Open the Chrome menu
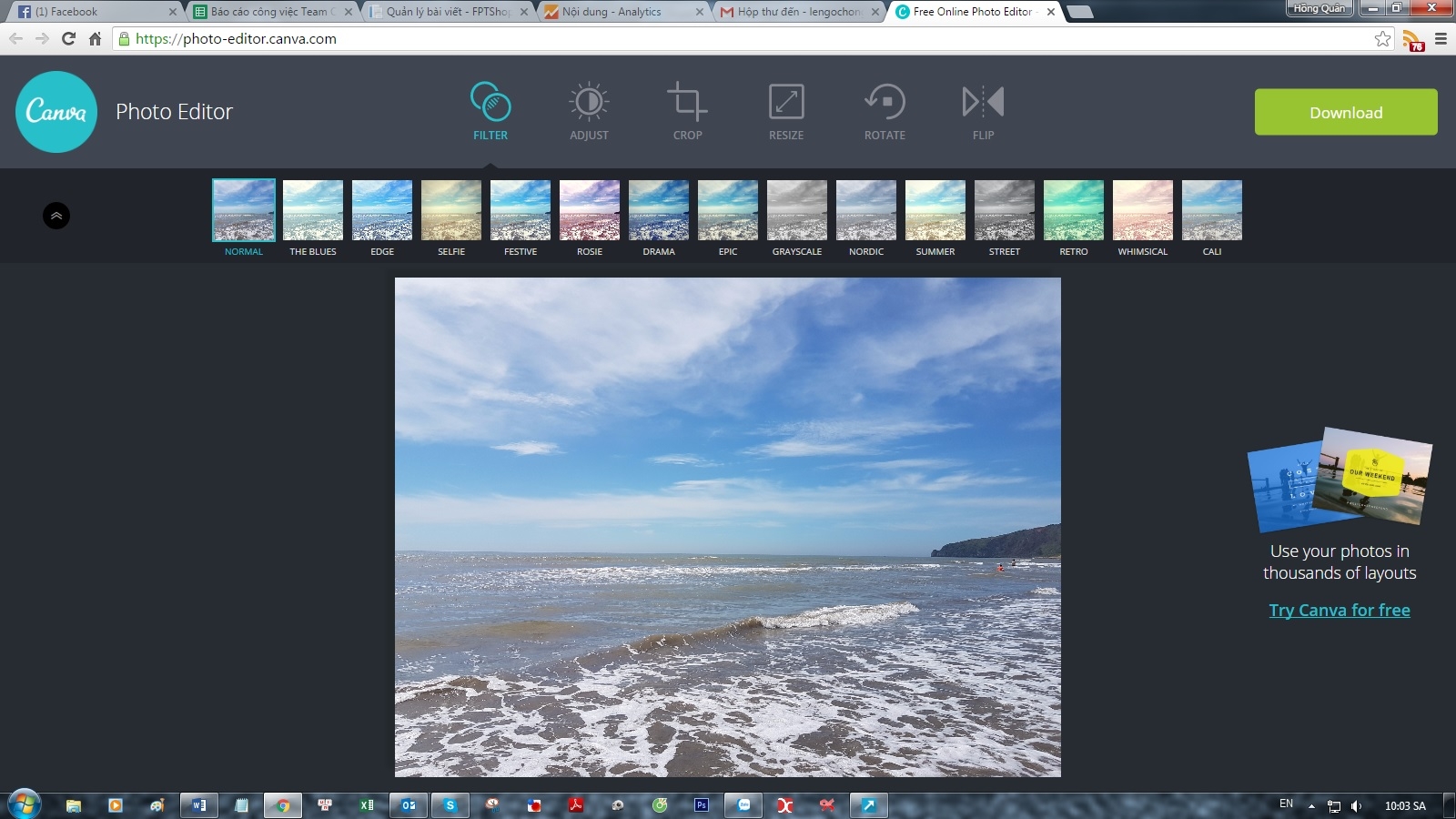This screenshot has height=819, width=1456. pos(1441,38)
